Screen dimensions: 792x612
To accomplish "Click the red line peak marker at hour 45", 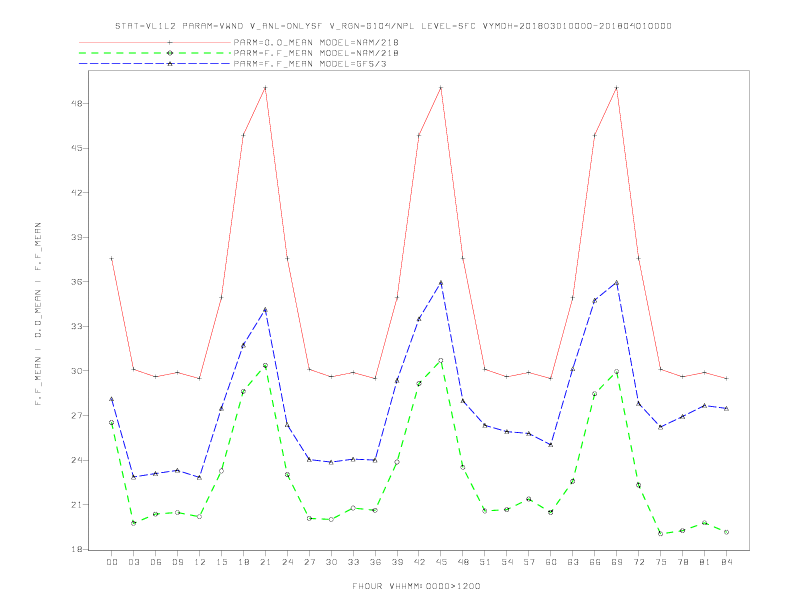I will [441, 88].
